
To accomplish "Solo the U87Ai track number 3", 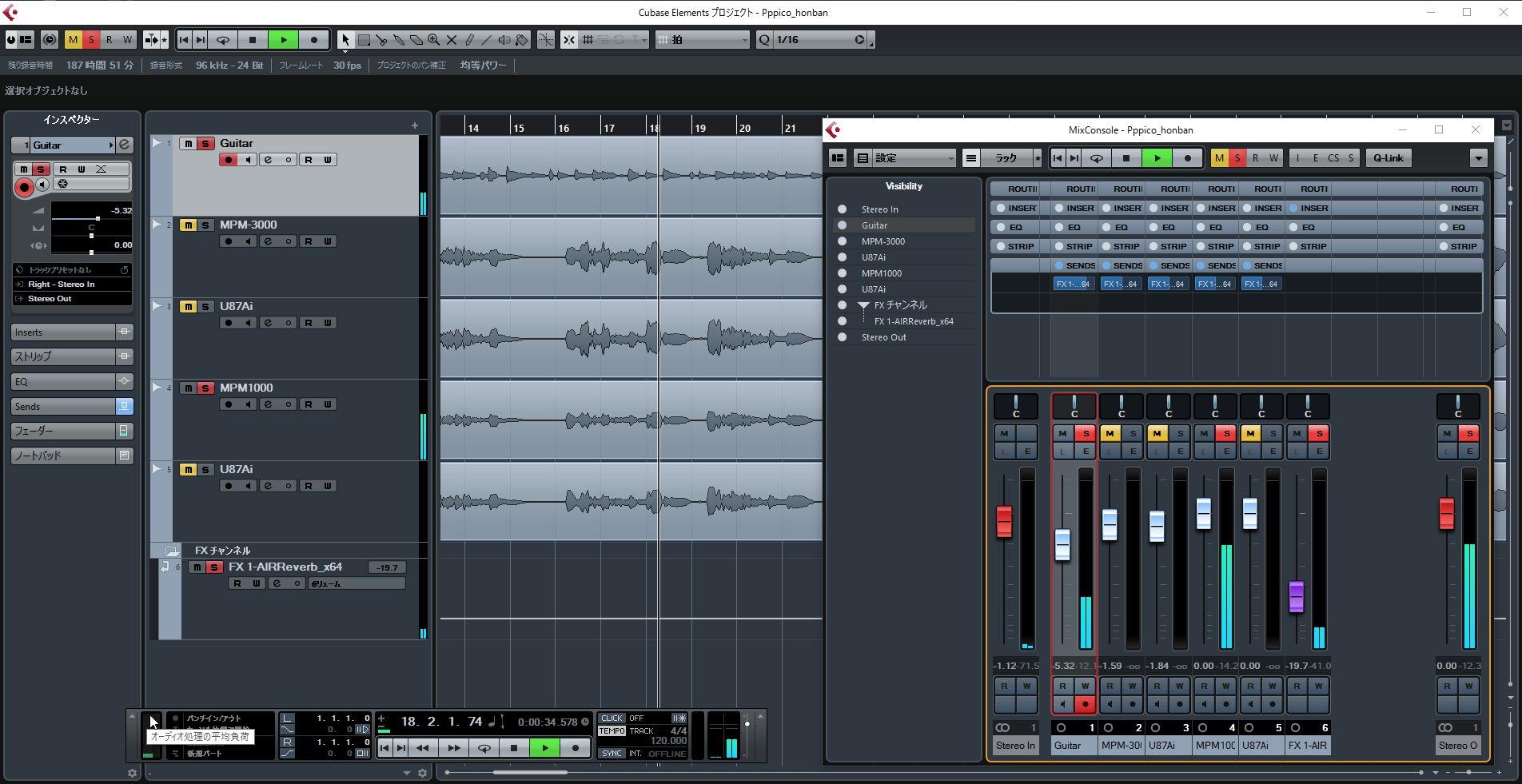I will (x=206, y=307).
